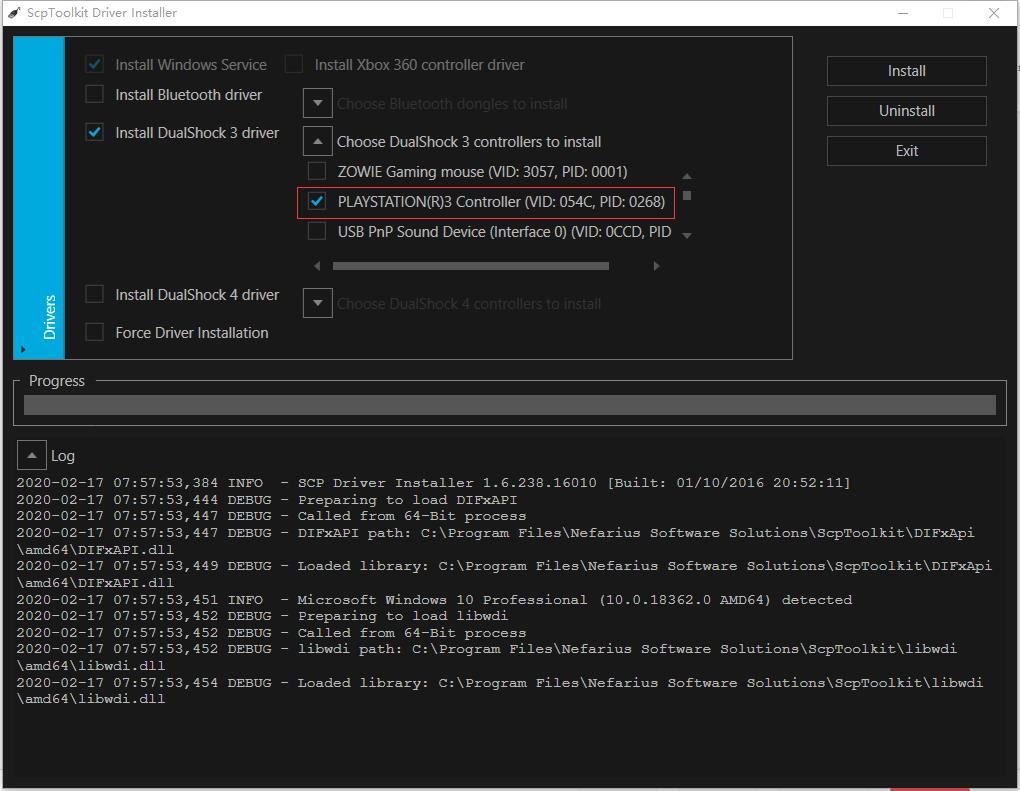1020x791 pixels.
Task: Click the Microsoft Windows 10 Professional detected log line
Action: point(434,599)
